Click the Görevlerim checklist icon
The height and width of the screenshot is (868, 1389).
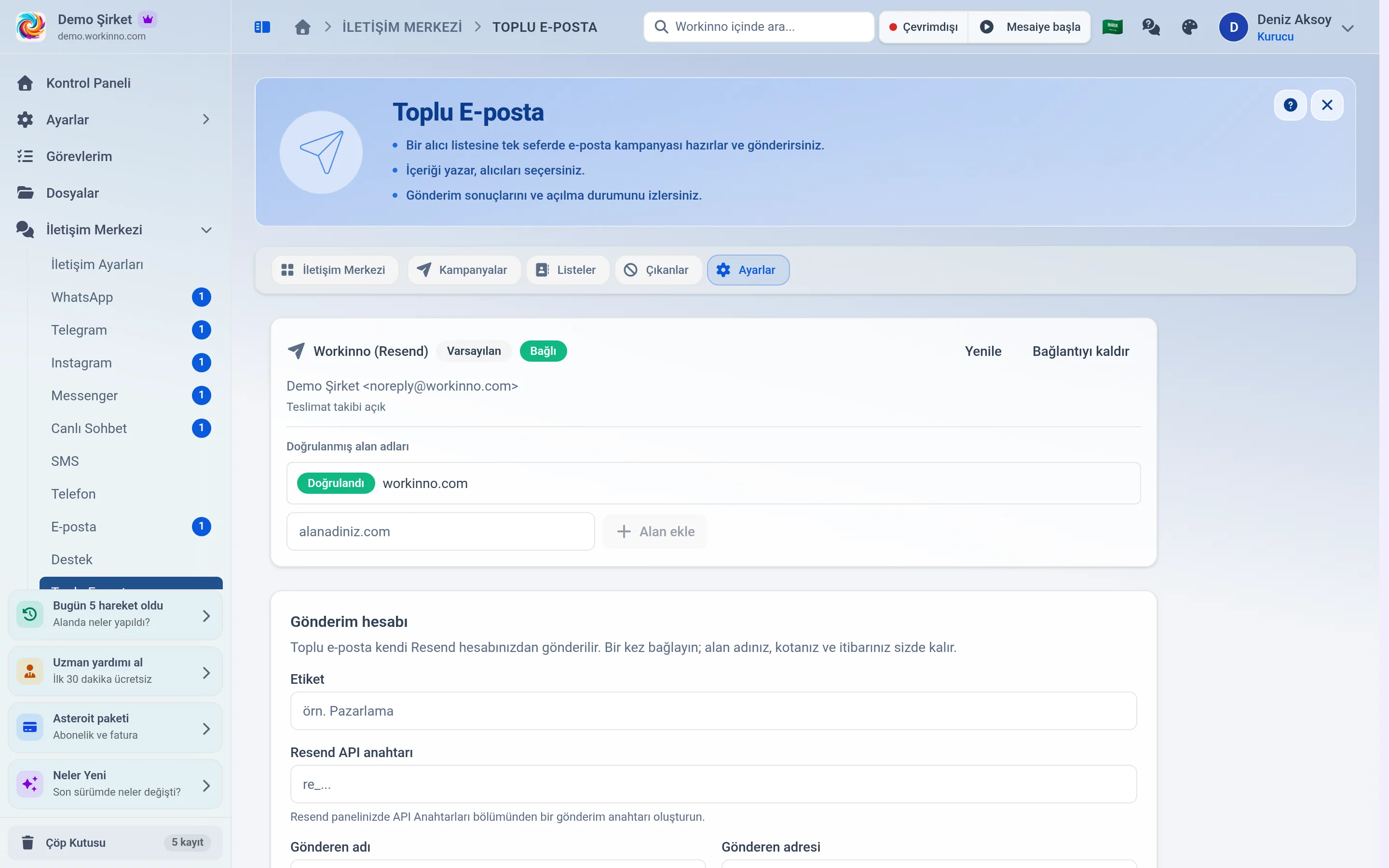(25, 156)
